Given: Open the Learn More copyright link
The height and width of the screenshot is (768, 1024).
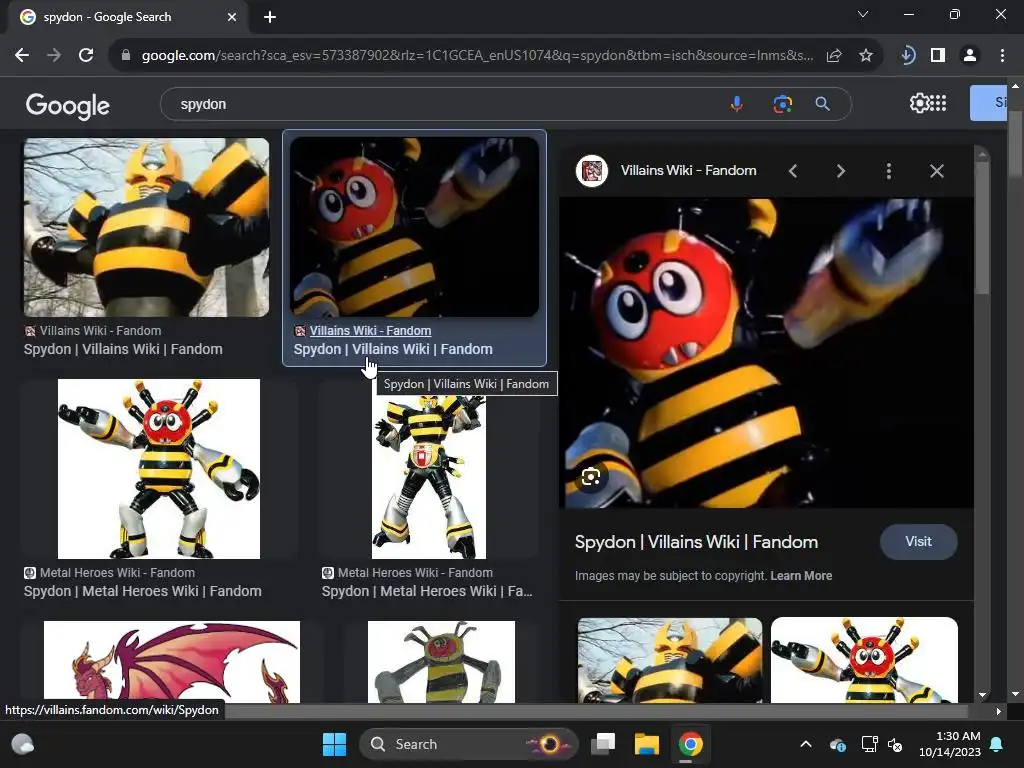Looking at the screenshot, I should [x=801, y=576].
